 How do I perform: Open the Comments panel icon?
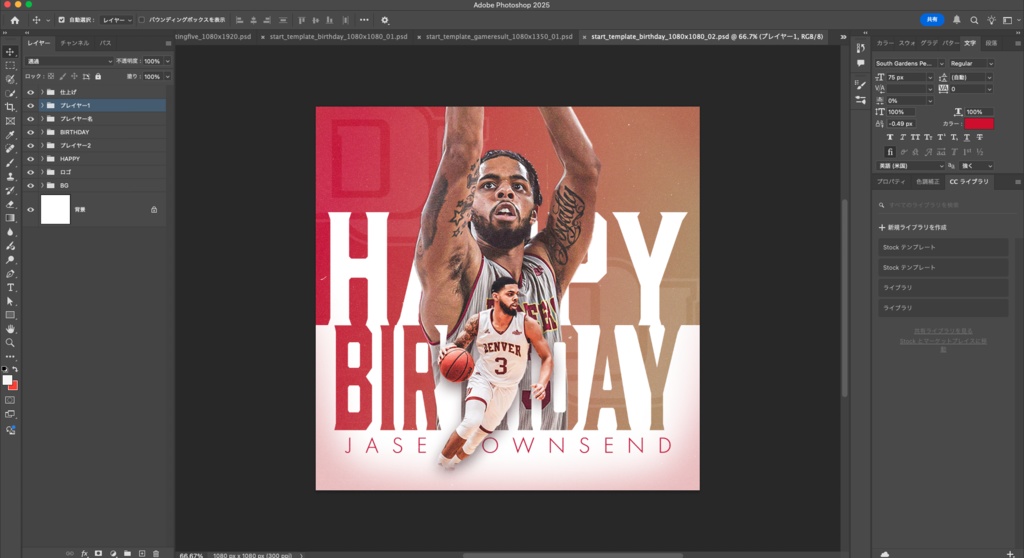860,63
